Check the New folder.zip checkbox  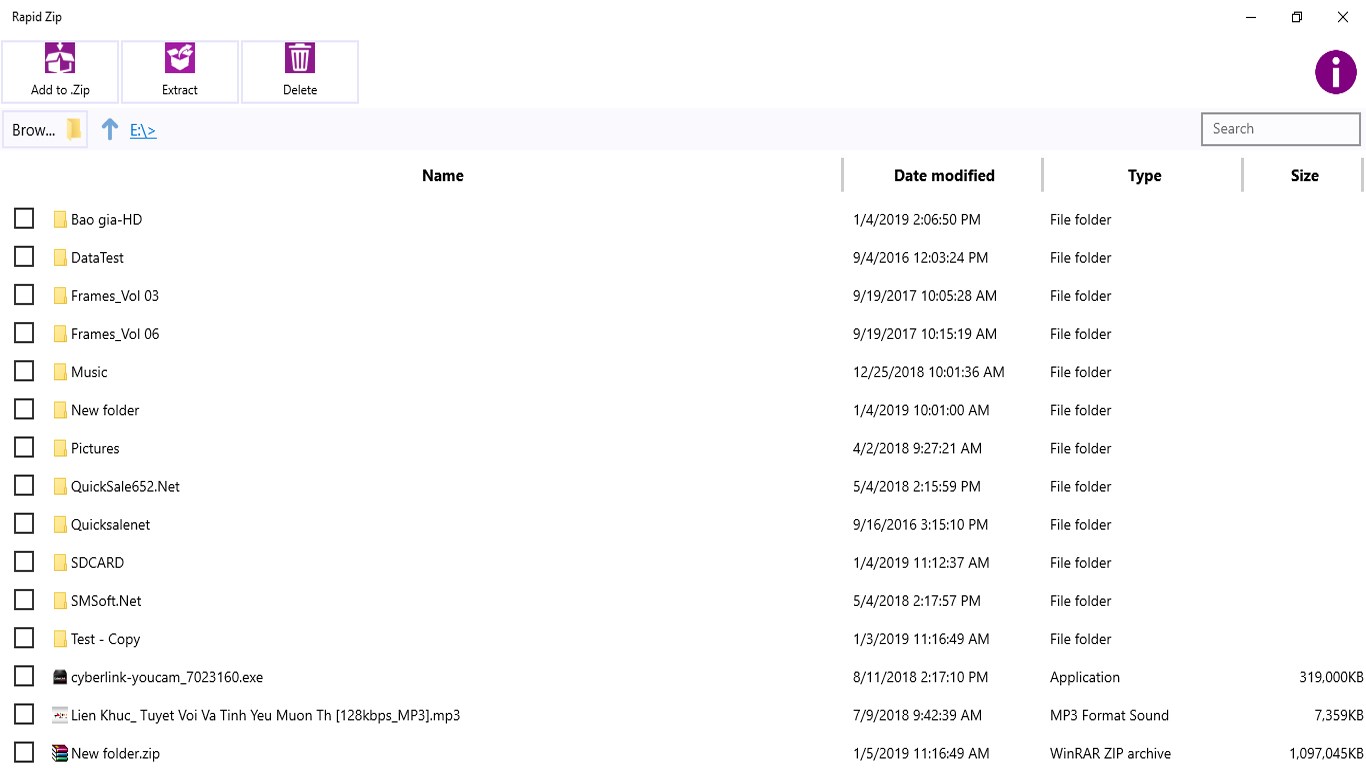coord(24,752)
